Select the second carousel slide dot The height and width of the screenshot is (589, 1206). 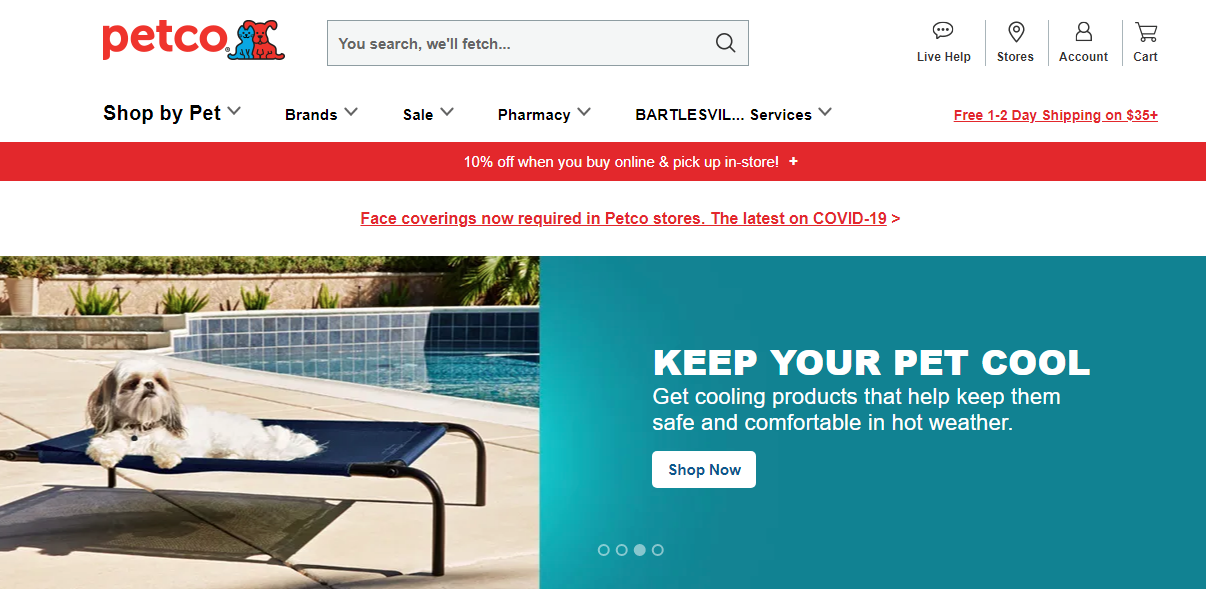[622, 550]
